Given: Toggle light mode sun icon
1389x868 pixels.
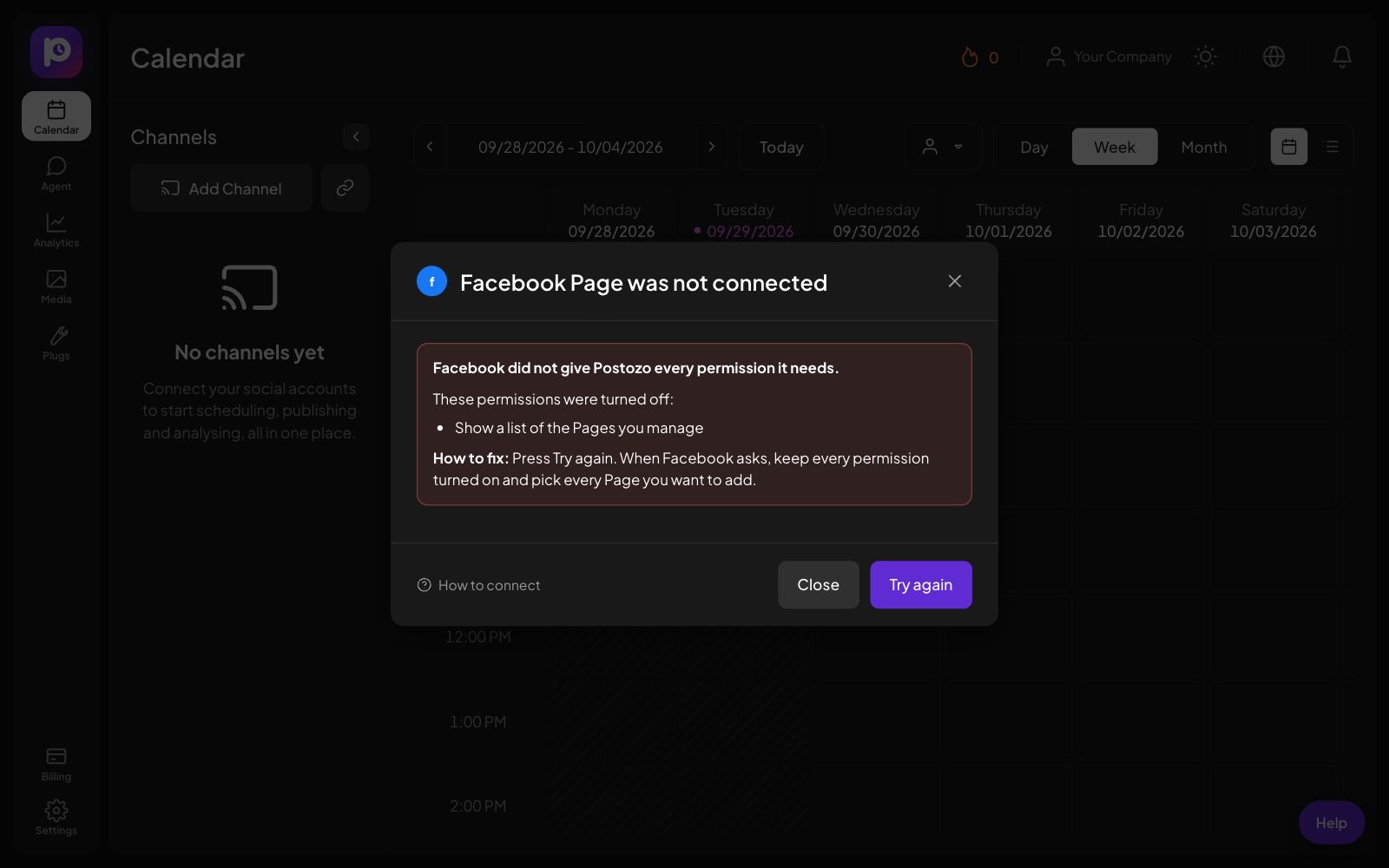Looking at the screenshot, I should click(1205, 56).
